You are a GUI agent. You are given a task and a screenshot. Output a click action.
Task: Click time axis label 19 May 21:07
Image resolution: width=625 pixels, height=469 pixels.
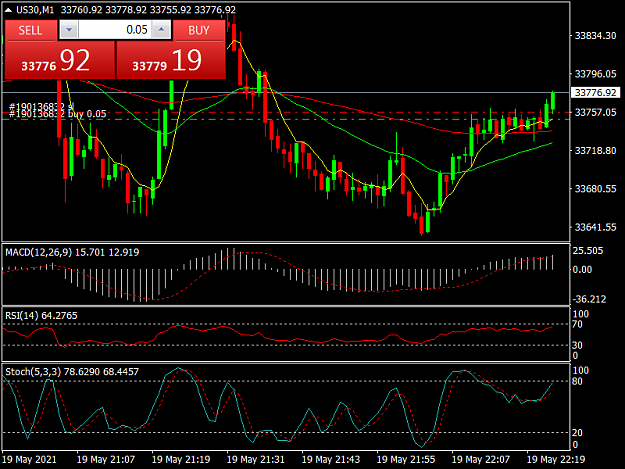tap(106, 459)
